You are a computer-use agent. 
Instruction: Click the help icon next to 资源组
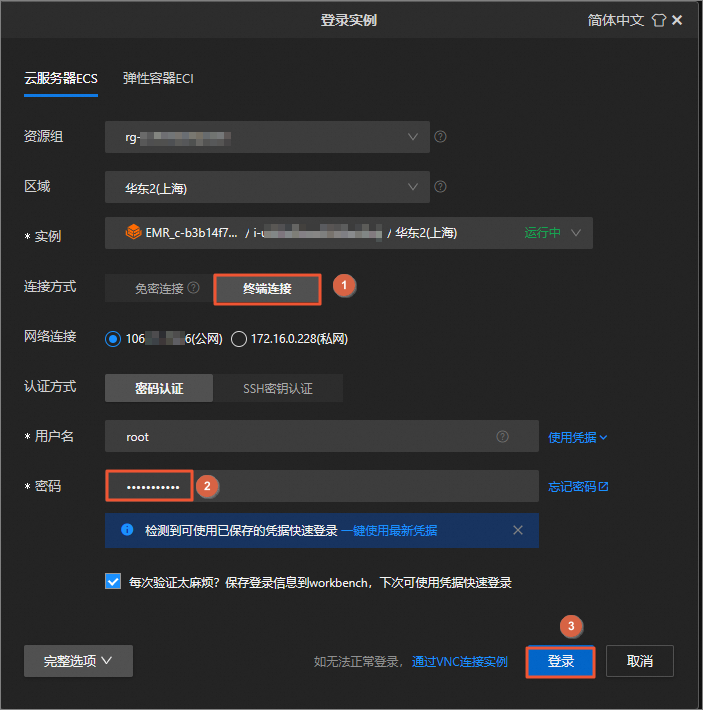pos(440,137)
